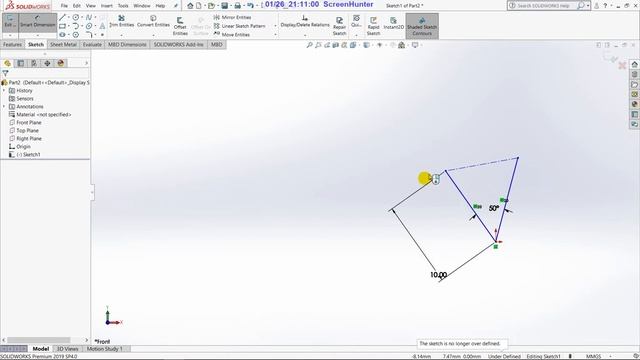Select the Sketch Fillet tool
This screenshot has width=640, height=360.
(x=89, y=35)
